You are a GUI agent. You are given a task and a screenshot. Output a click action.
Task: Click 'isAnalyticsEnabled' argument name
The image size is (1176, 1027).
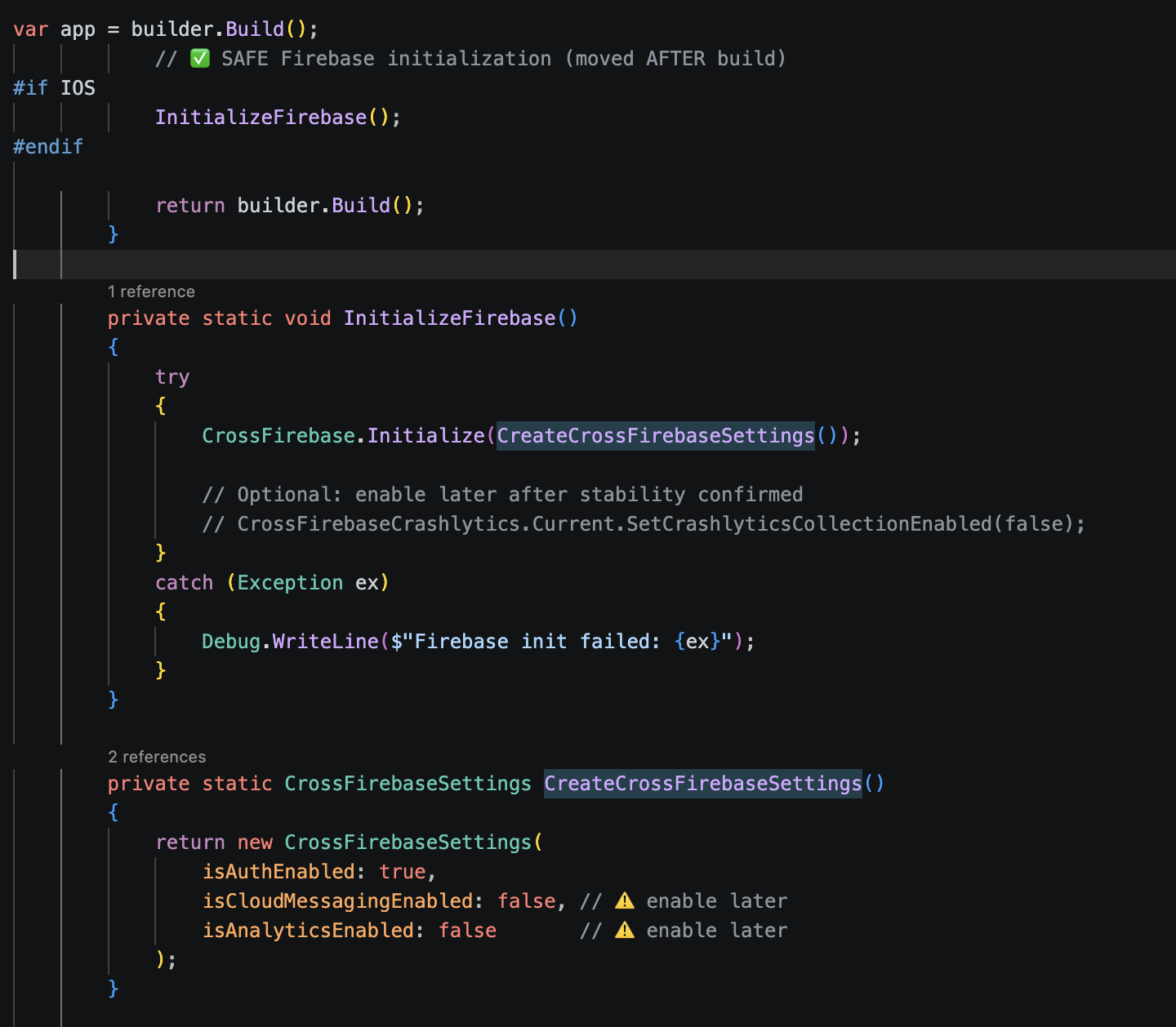pos(308,931)
